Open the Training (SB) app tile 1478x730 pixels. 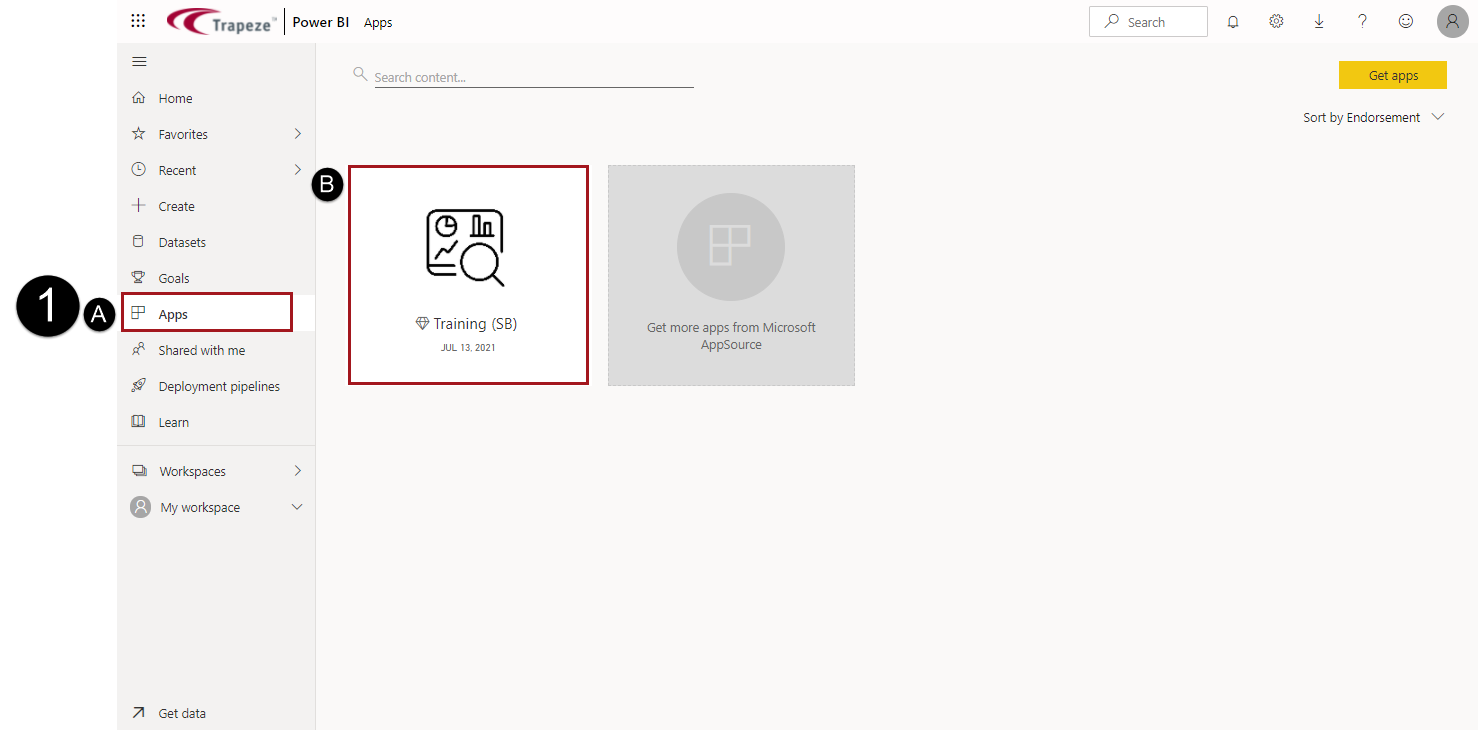point(468,275)
